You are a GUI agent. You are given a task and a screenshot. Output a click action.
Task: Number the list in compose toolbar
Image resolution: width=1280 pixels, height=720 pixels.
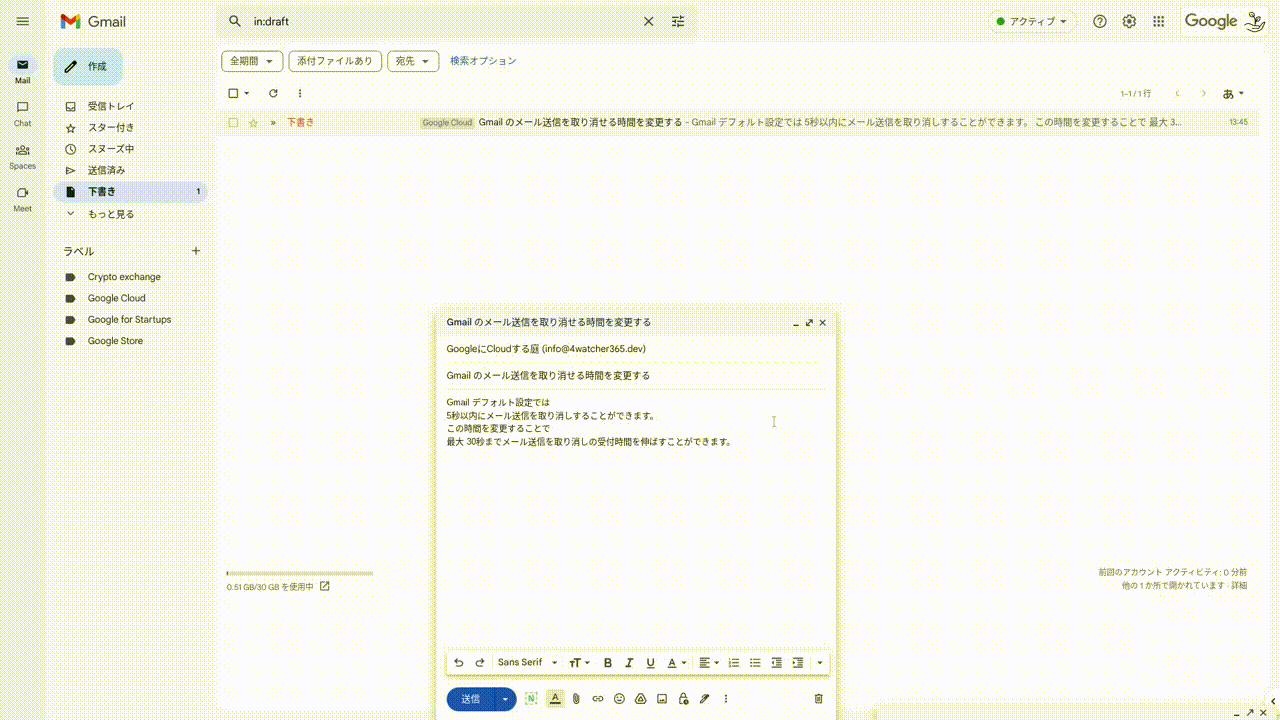tap(734, 662)
